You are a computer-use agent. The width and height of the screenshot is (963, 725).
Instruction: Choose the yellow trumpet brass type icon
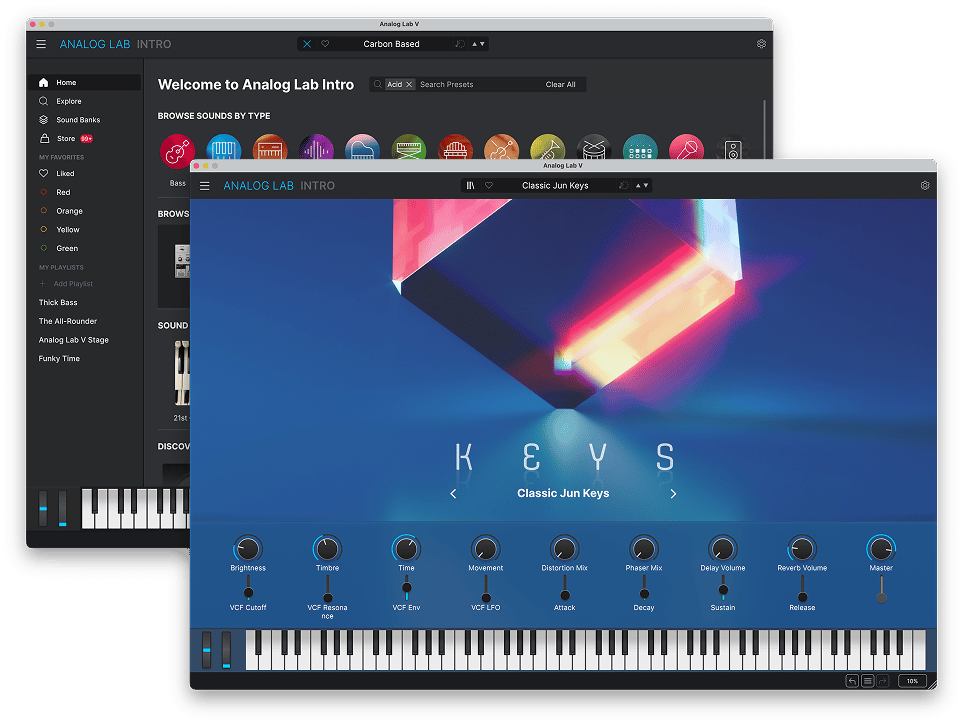548,151
